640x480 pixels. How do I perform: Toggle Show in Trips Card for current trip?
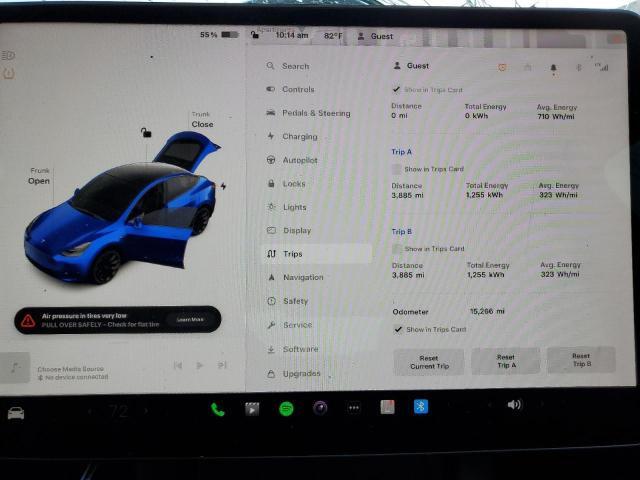coord(396,89)
